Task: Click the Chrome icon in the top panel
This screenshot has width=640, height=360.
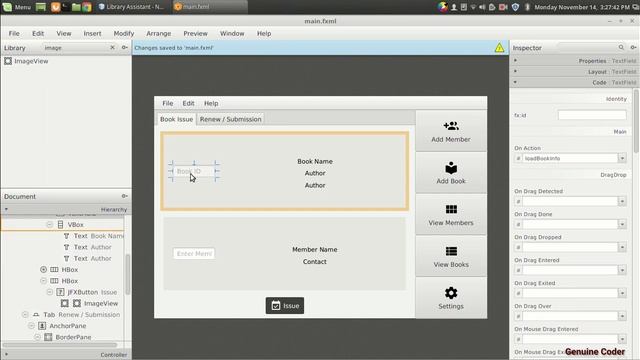Action: [87, 7]
